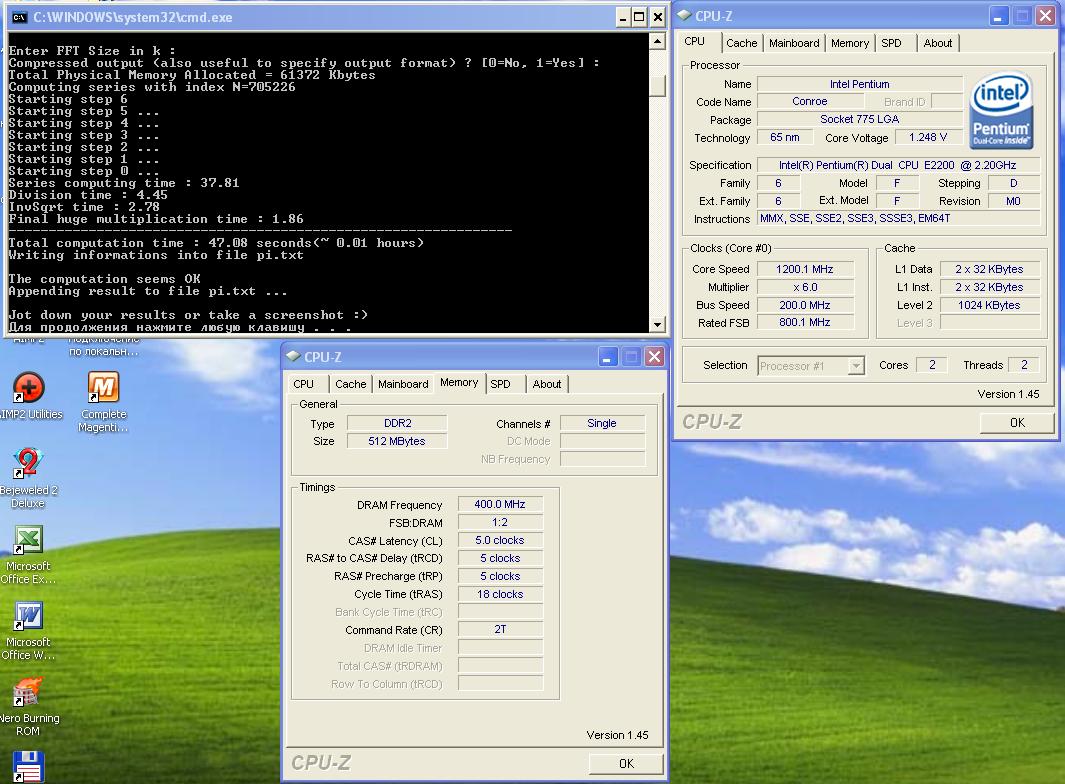1065x784 pixels.
Task: Click OK in the CPU-Z processor window
Action: pos(1017,423)
